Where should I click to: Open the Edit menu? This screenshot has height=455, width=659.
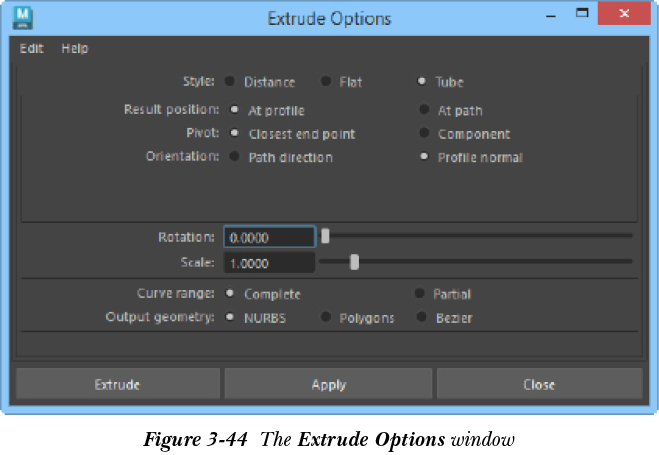(x=32, y=48)
